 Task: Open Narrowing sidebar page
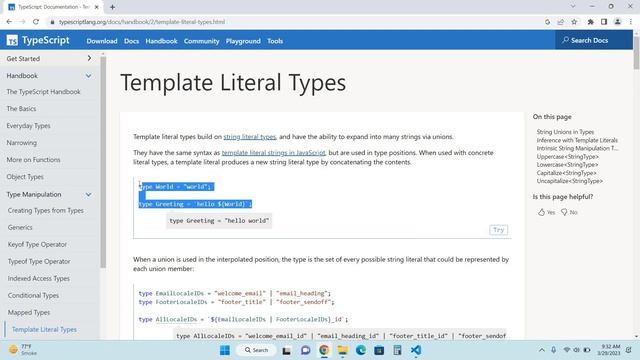21,143
